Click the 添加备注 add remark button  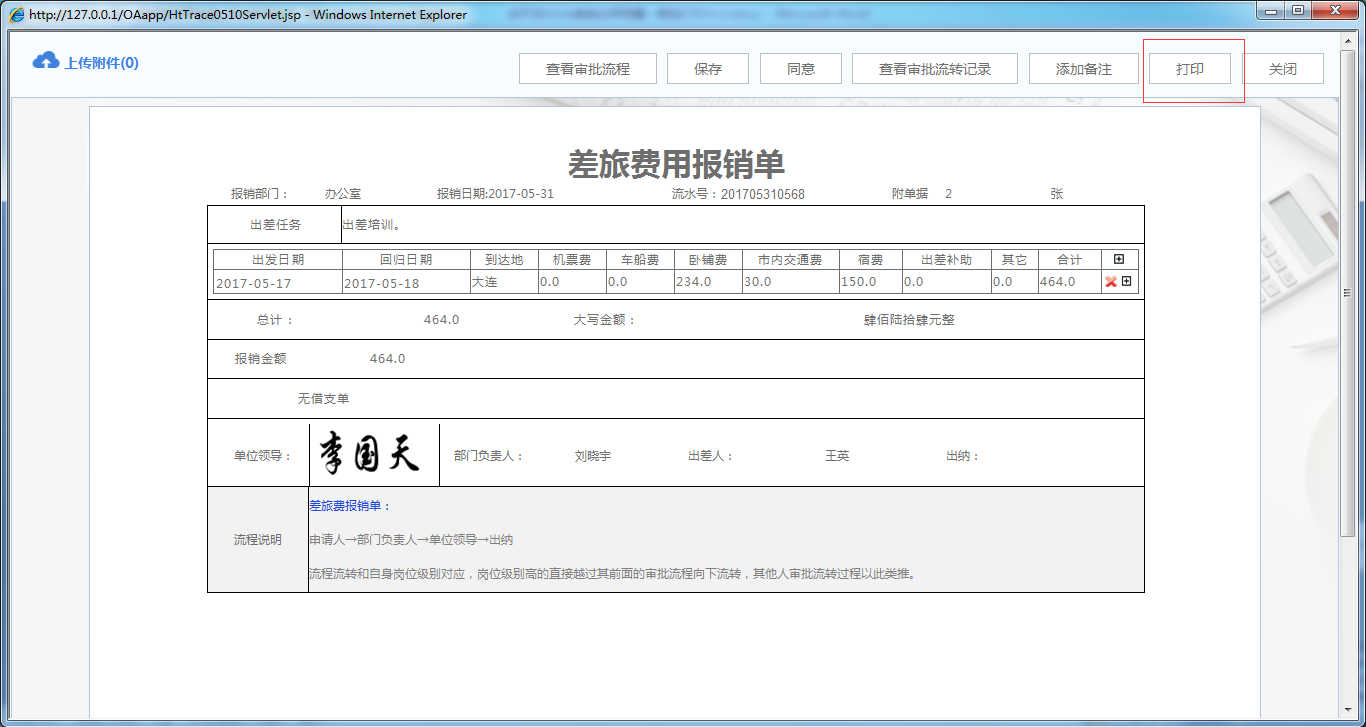[x=1083, y=68]
